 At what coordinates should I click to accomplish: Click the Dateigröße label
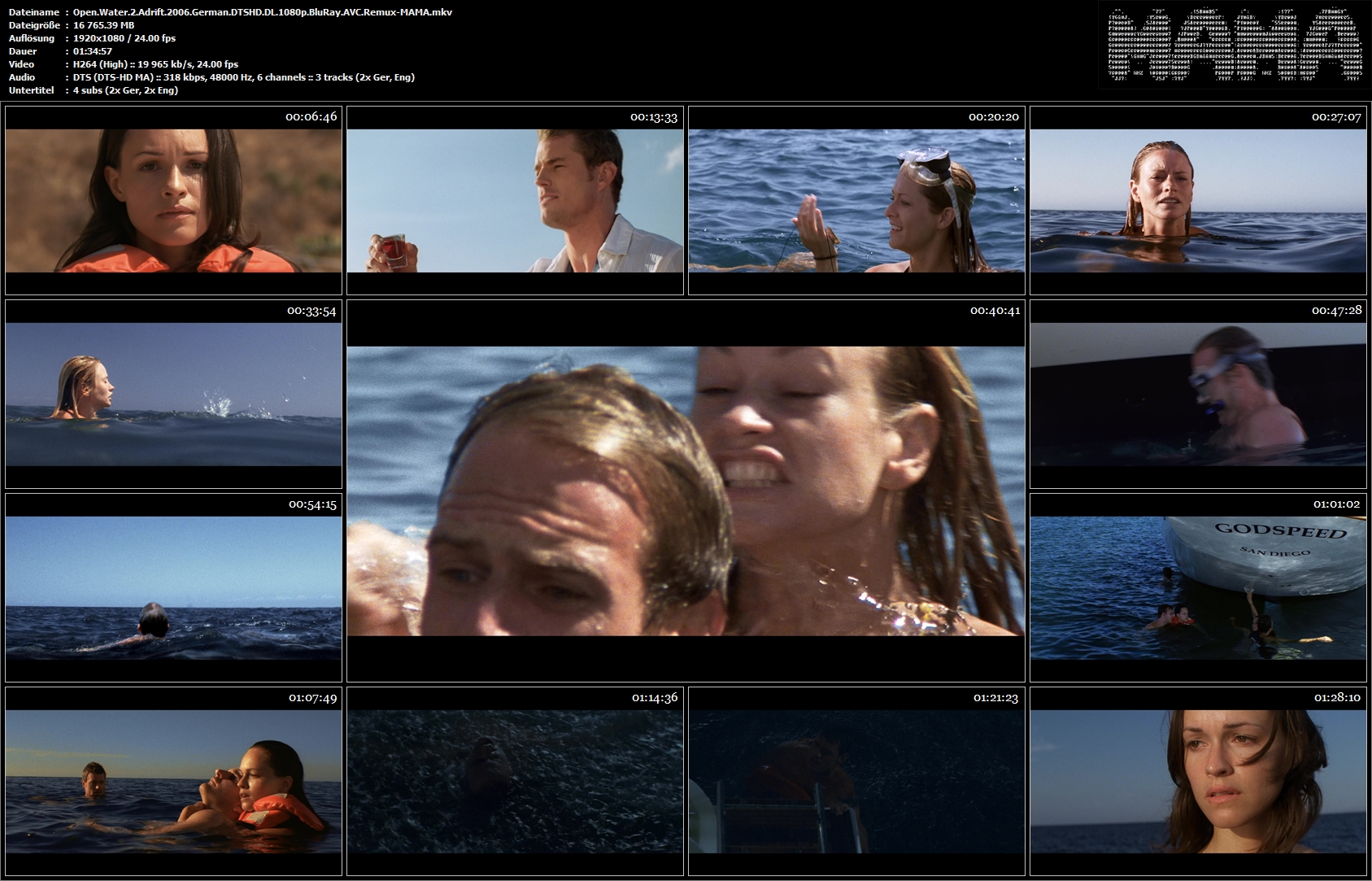[34, 25]
